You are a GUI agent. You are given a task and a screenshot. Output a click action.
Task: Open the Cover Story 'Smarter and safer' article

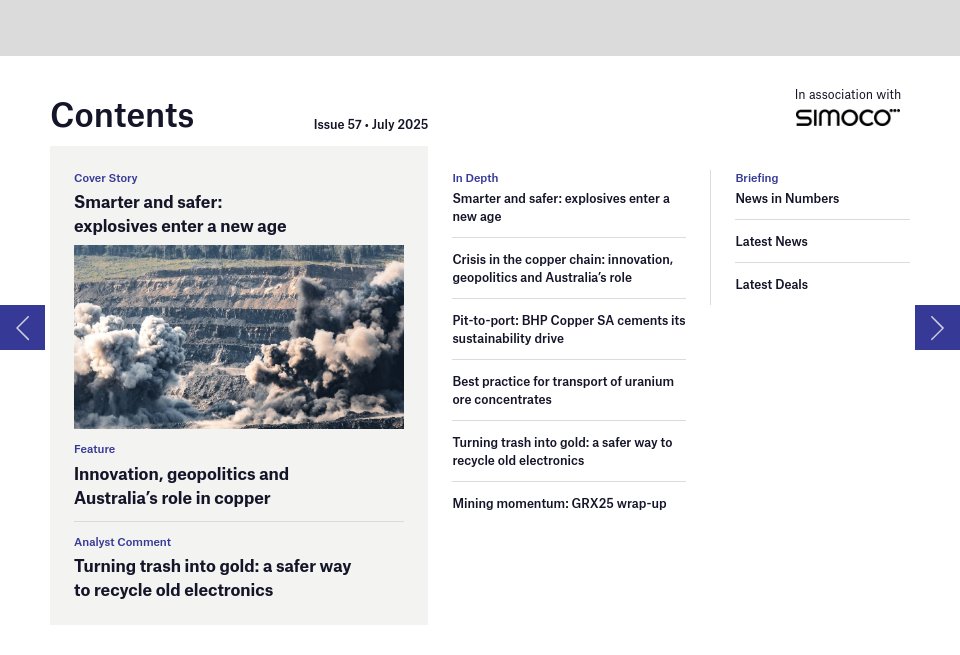pos(180,212)
